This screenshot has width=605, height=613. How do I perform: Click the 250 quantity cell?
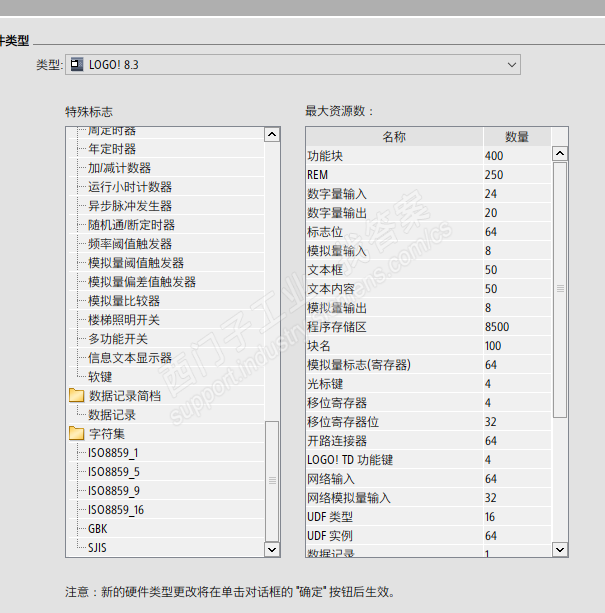[x=517, y=175]
